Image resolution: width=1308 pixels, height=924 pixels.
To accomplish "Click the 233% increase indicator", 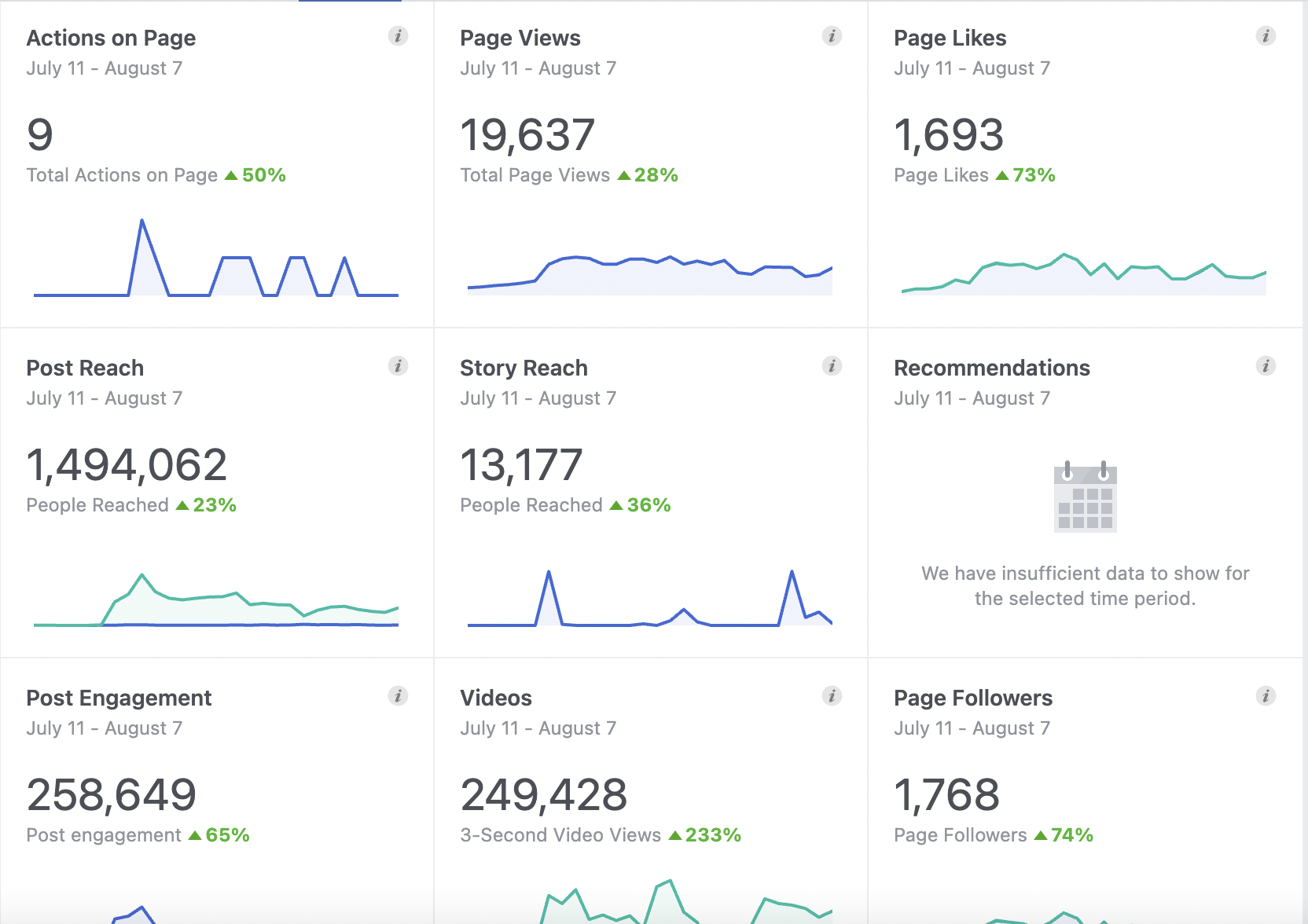I will tap(705, 835).
